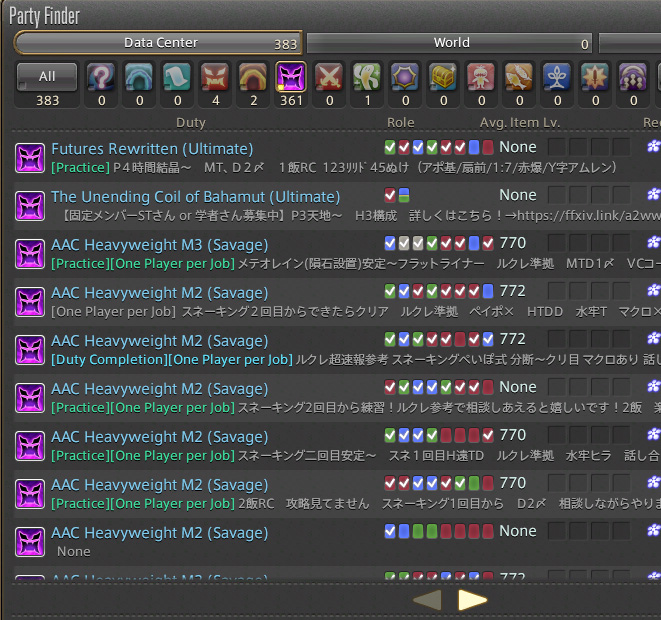Open M2 listing title above the HTDD description
Image resolution: width=661 pixels, height=620 pixels.
(159, 293)
